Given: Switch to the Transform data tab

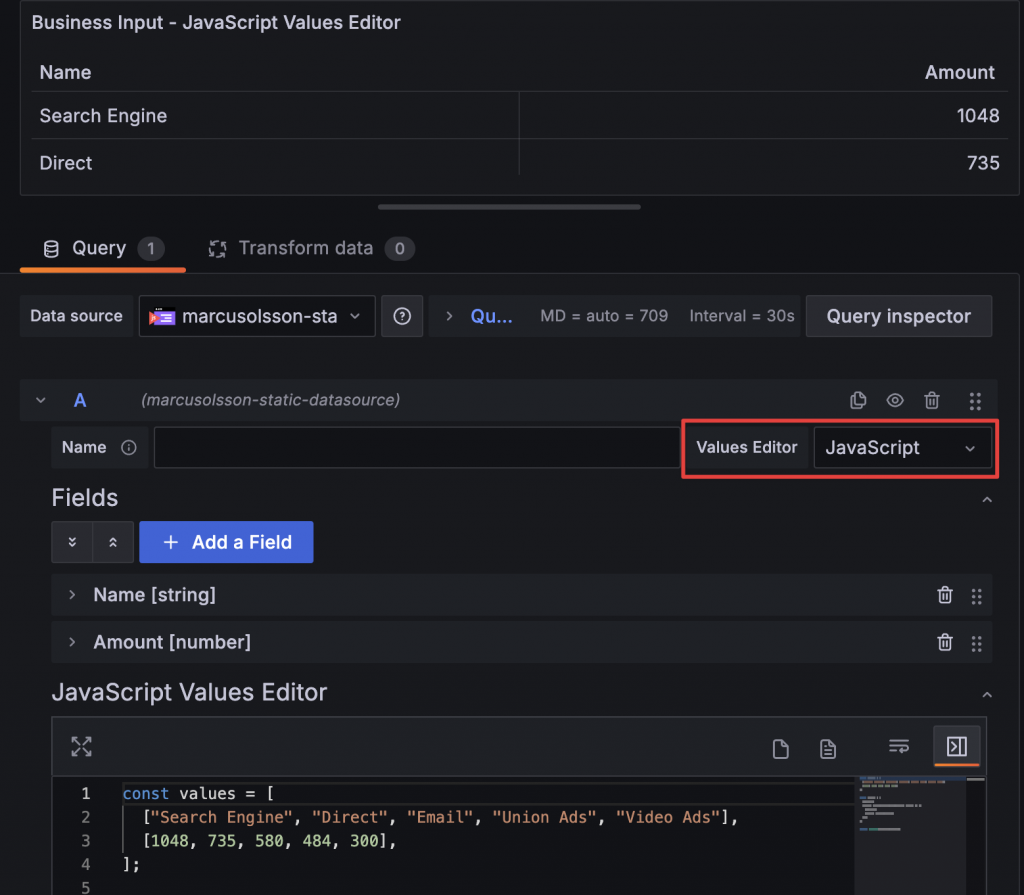Looking at the screenshot, I should click(311, 248).
